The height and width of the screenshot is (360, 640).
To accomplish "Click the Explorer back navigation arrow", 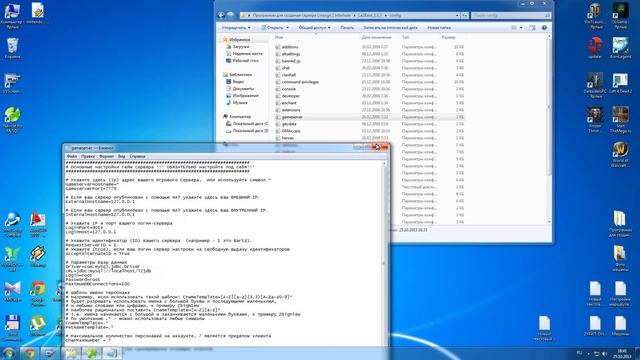I will pos(221,15).
